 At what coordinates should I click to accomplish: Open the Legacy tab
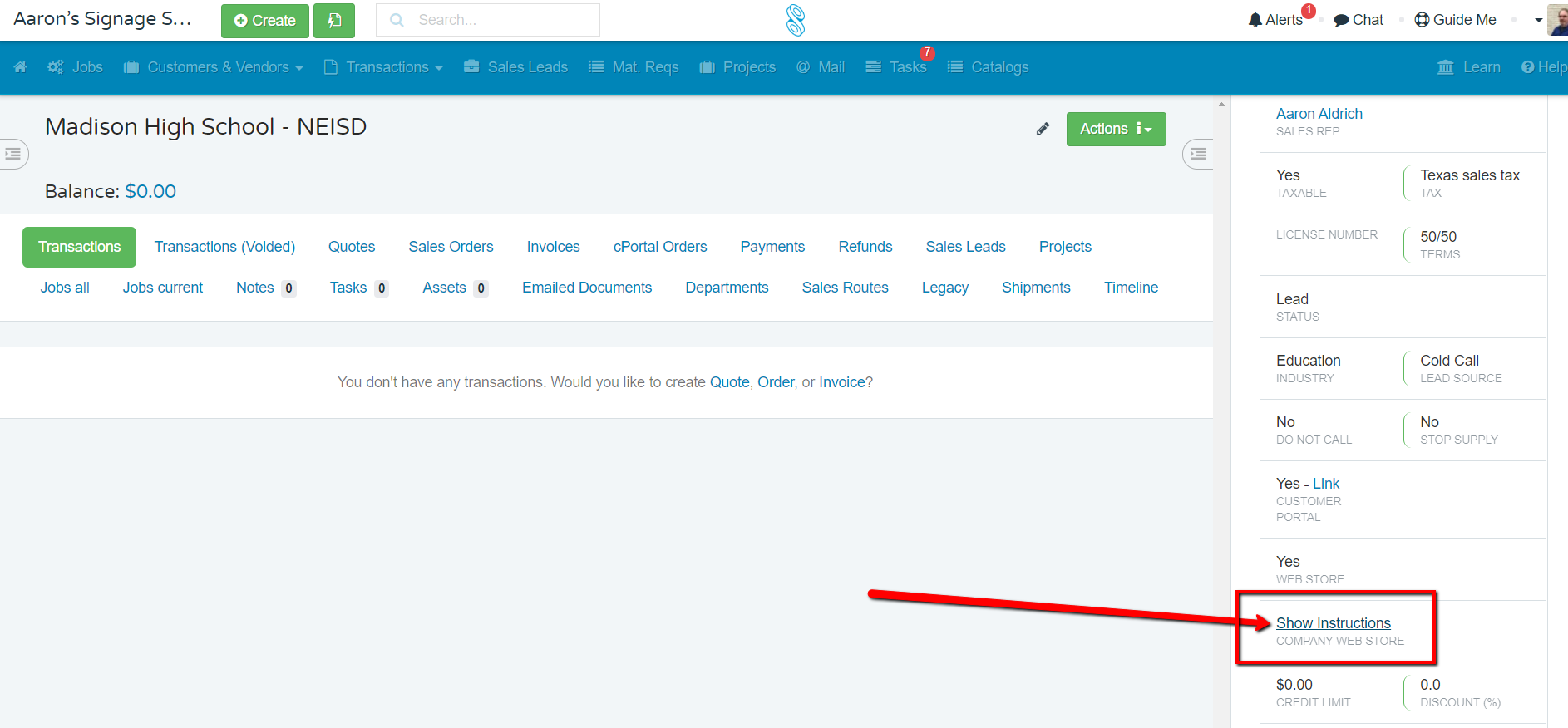pos(945,288)
